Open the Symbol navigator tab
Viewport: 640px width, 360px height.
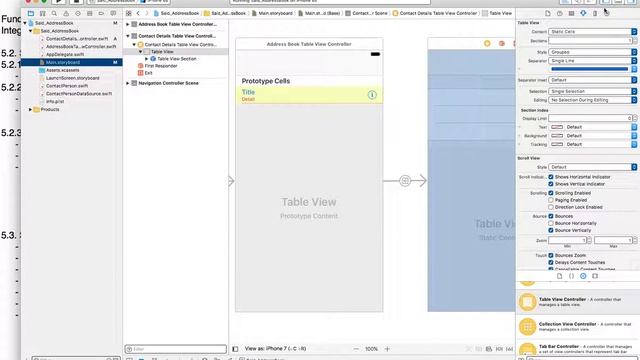click(x=42, y=13)
